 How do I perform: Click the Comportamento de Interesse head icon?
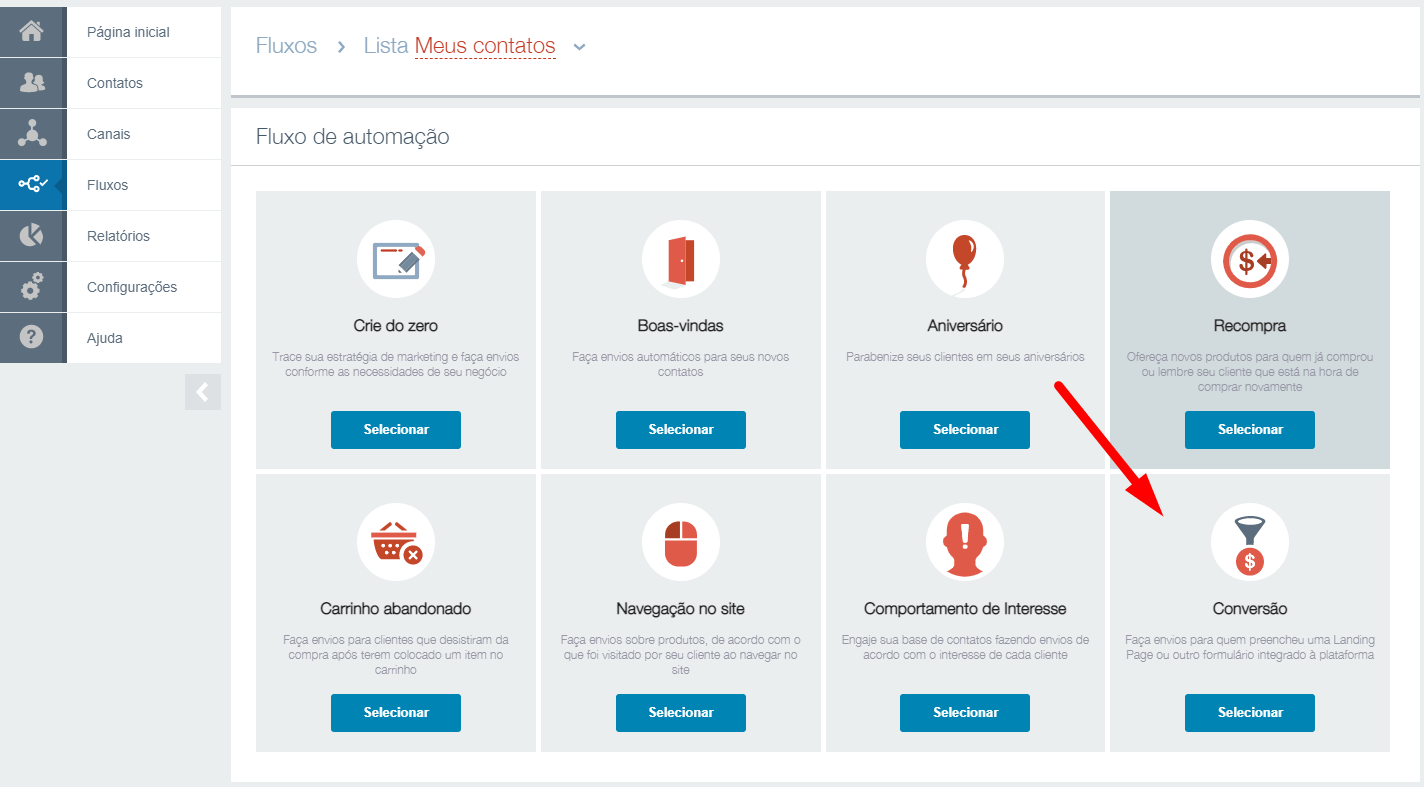(965, 542)
